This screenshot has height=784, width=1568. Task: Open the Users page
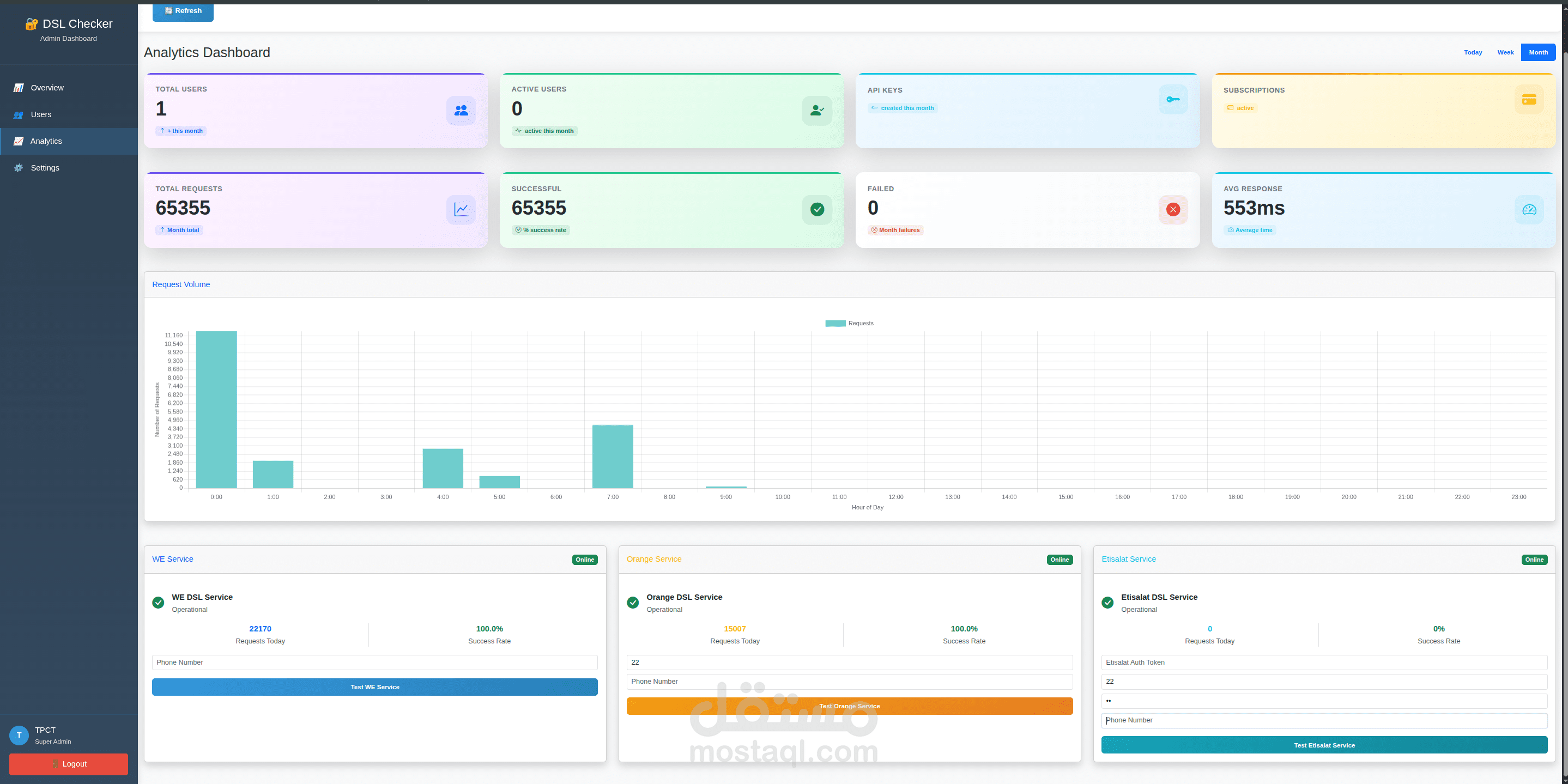pos(69,114)
